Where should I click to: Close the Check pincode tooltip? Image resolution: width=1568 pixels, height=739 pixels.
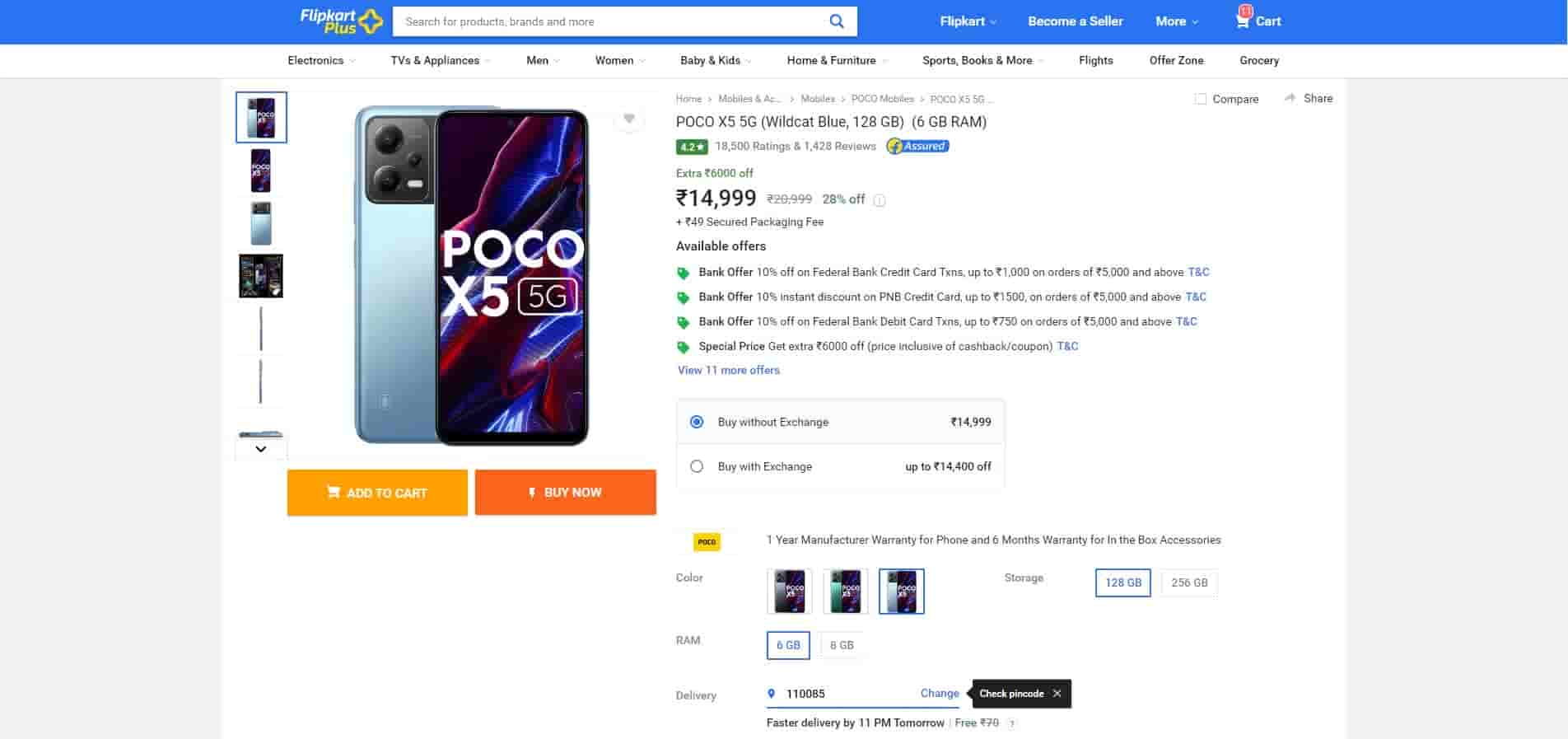[x=1057, y=694]
